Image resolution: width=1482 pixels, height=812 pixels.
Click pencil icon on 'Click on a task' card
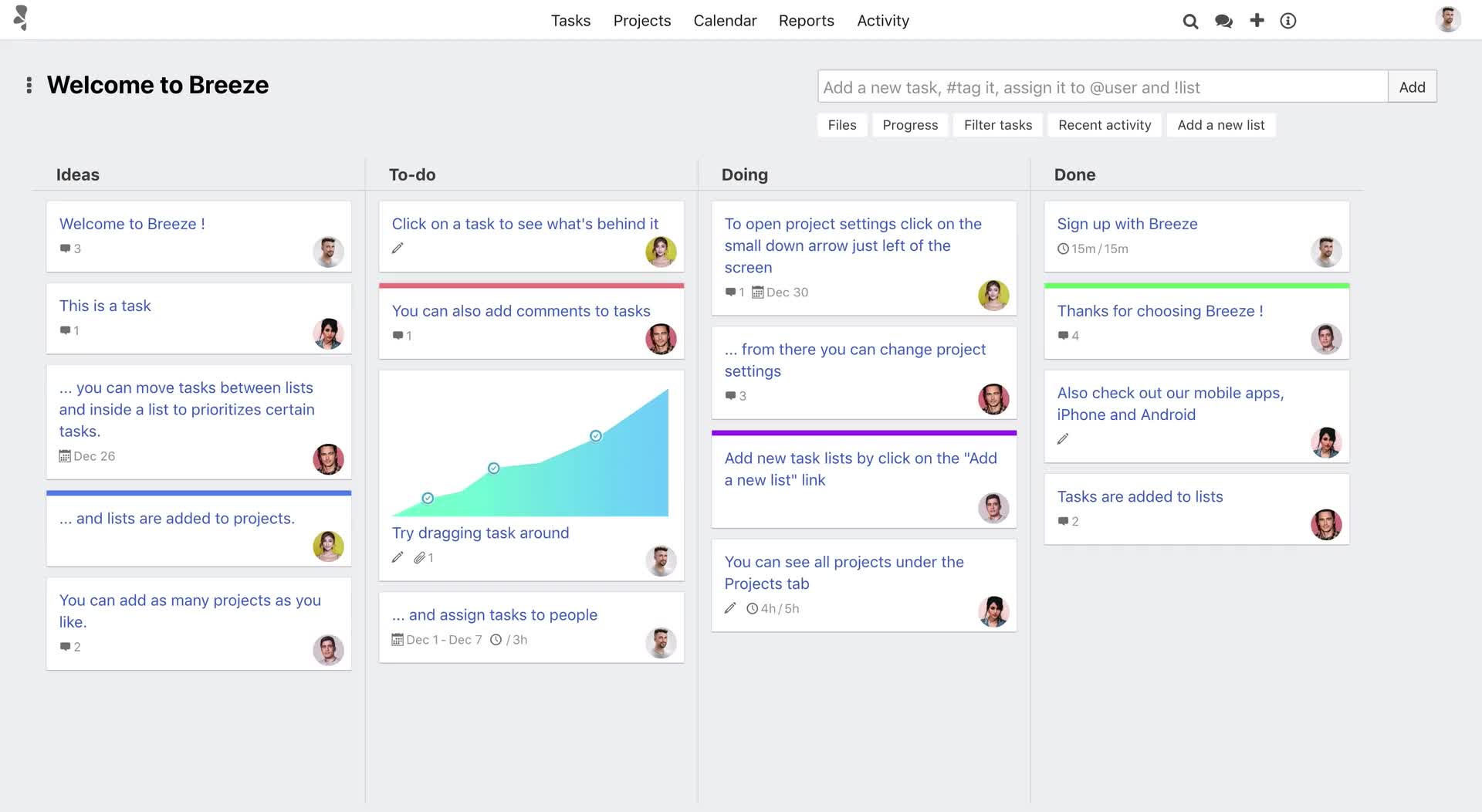(398, 249)
